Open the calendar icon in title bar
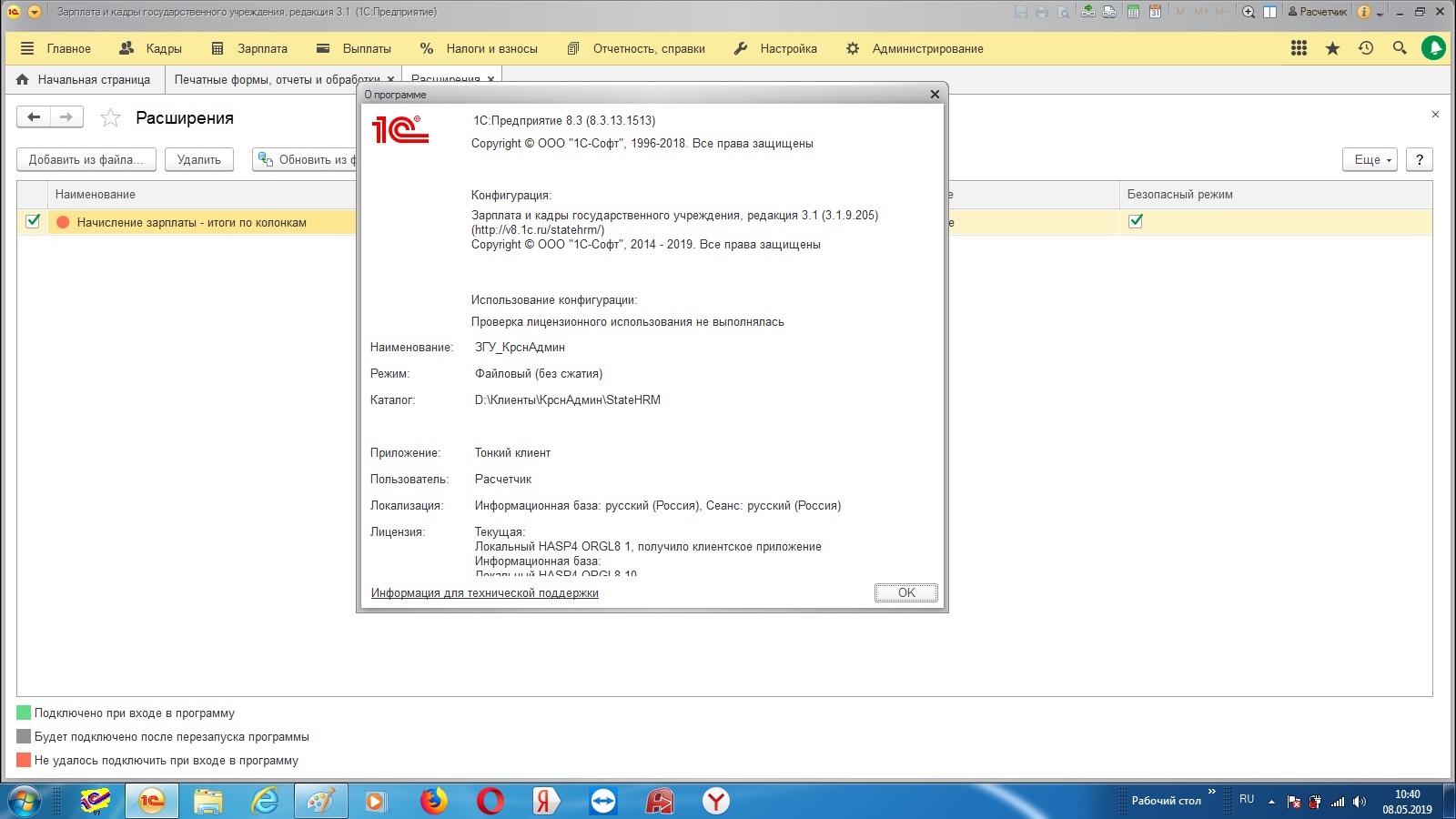The height and width of the screenshot is (819, 1456). (1155, 12)
